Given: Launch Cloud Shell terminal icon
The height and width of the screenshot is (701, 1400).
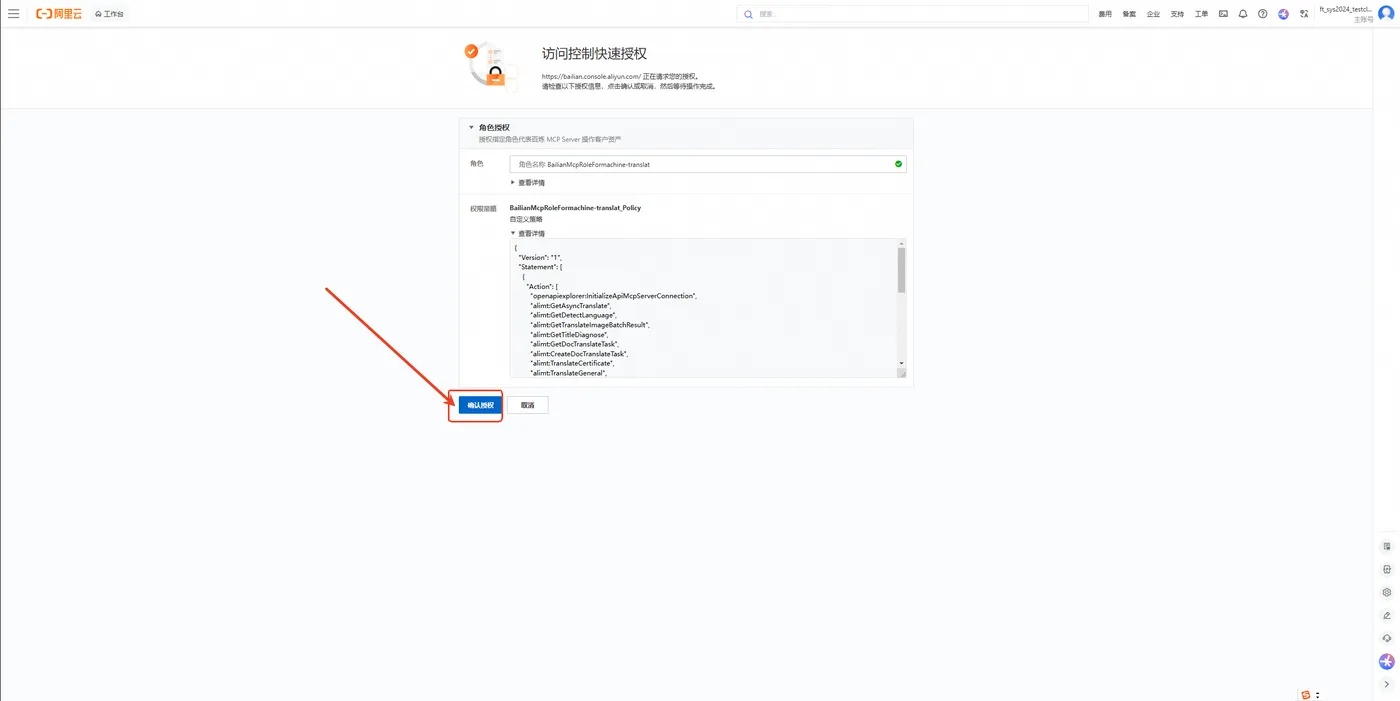Looking at the screenshot, I should pos(1223,14).
